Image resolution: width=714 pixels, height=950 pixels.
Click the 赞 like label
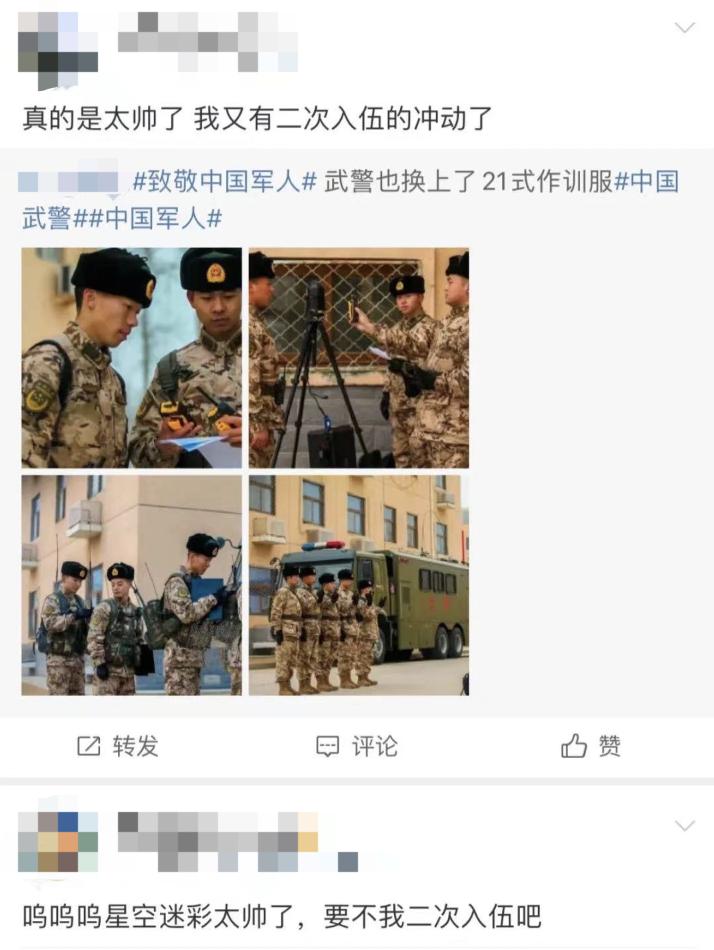click(x=609, y=746)
